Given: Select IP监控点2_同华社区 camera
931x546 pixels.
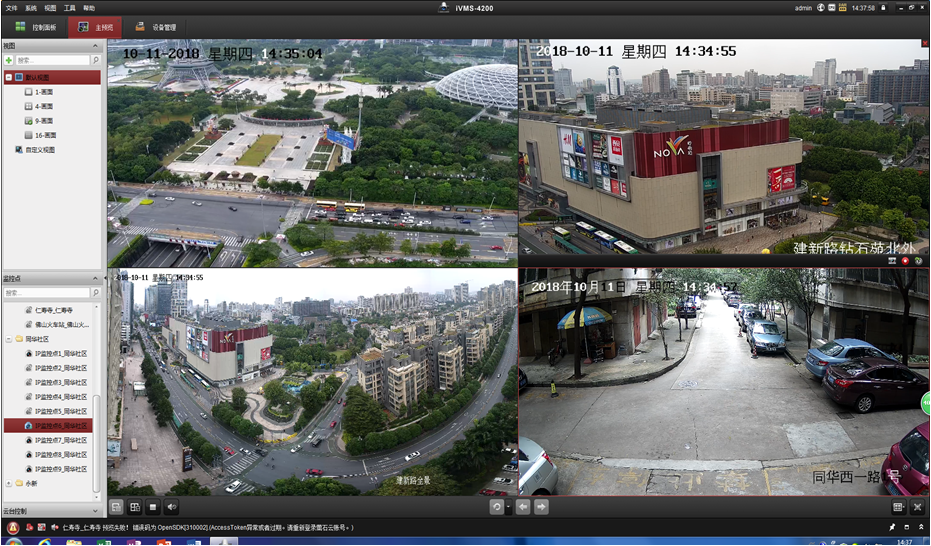Looking at the screenshot, I should tap(56, 368).
